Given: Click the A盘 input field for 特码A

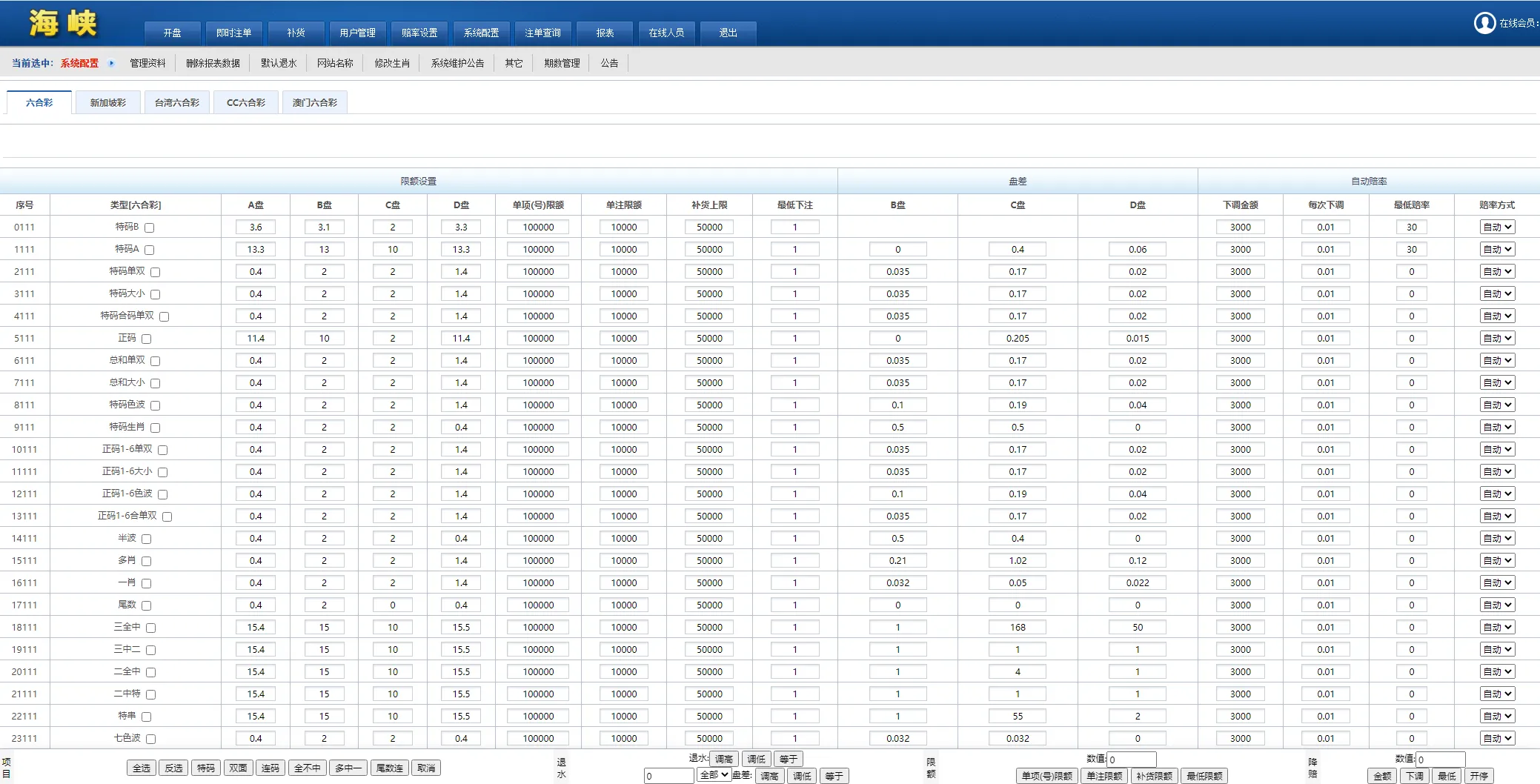Looking at the screenshot, I should pos(256,250).
